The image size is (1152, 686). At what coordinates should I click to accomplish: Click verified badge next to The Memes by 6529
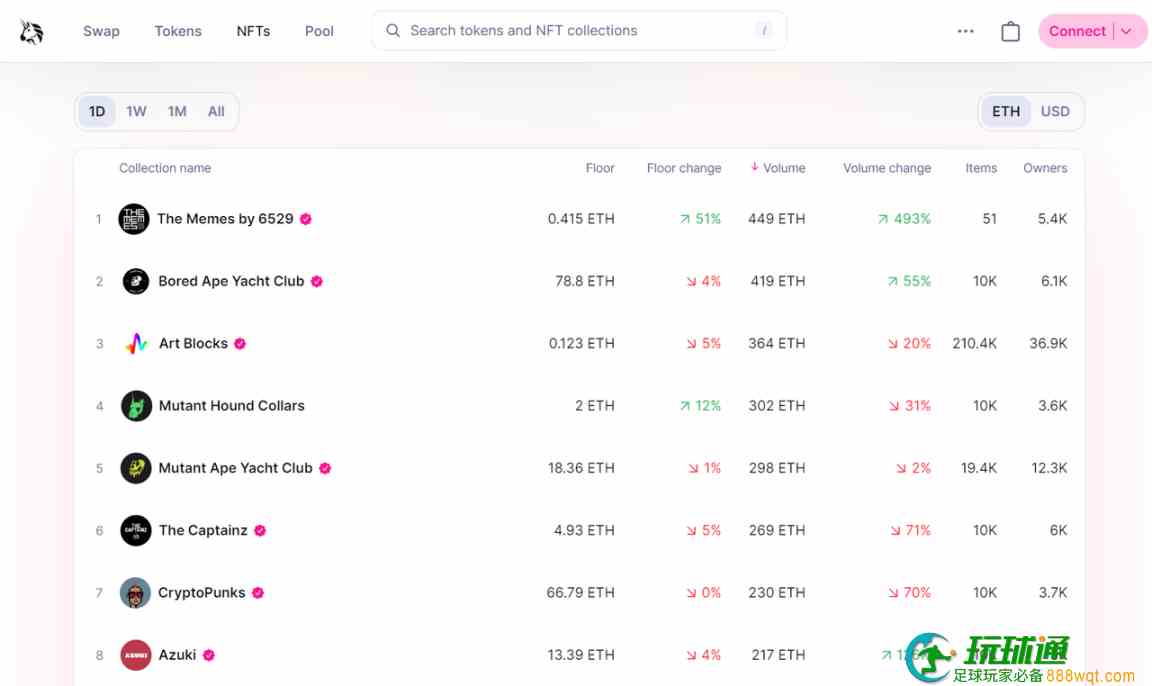point(306,219)
